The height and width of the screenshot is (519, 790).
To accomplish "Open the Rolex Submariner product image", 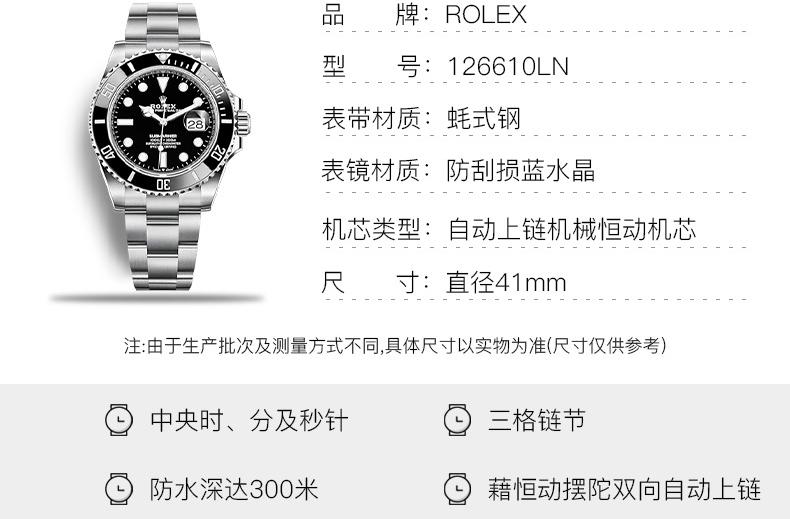I will point(164,151).
